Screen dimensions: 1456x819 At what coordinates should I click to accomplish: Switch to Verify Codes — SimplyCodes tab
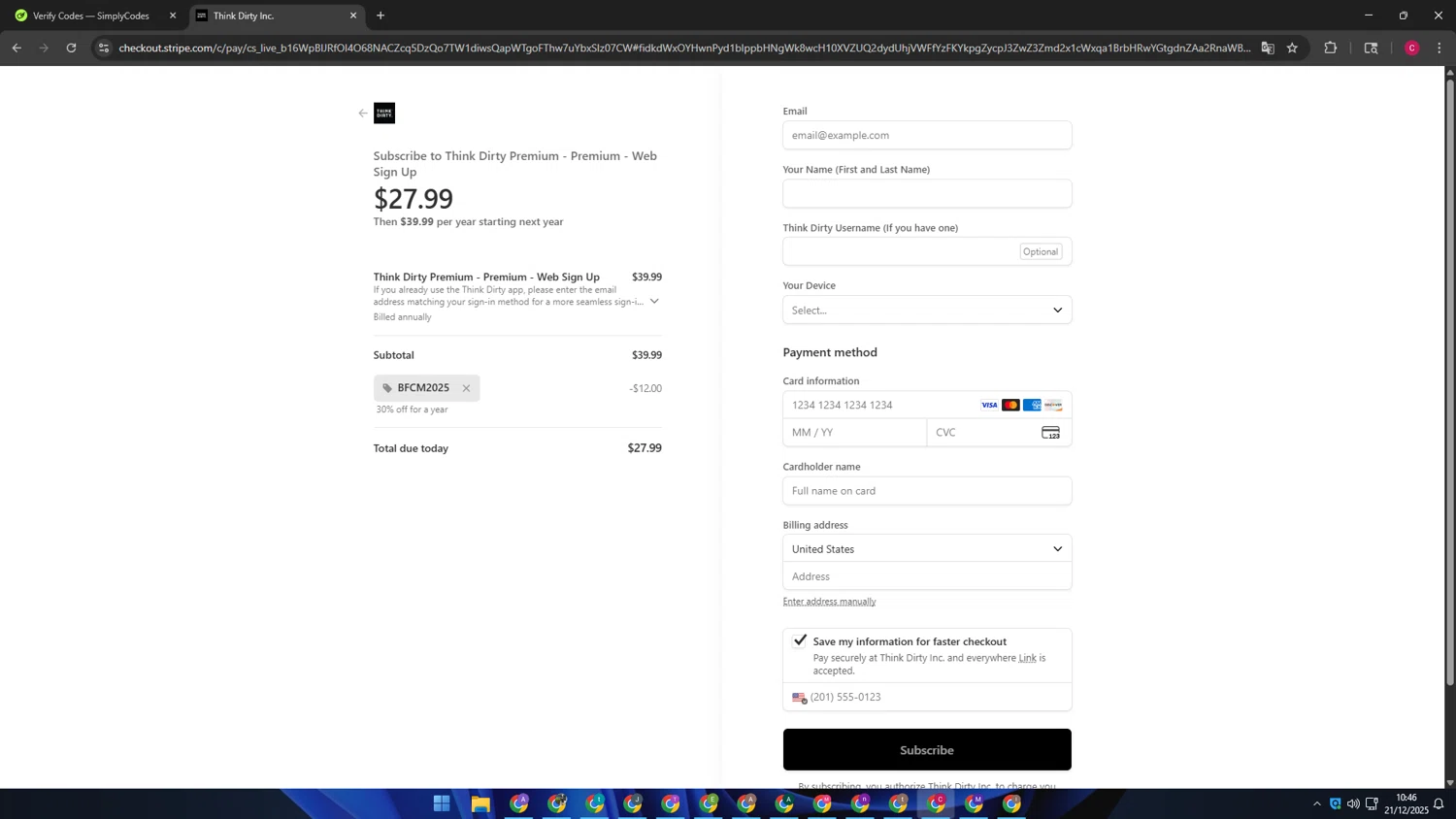[x=91, y=16]
